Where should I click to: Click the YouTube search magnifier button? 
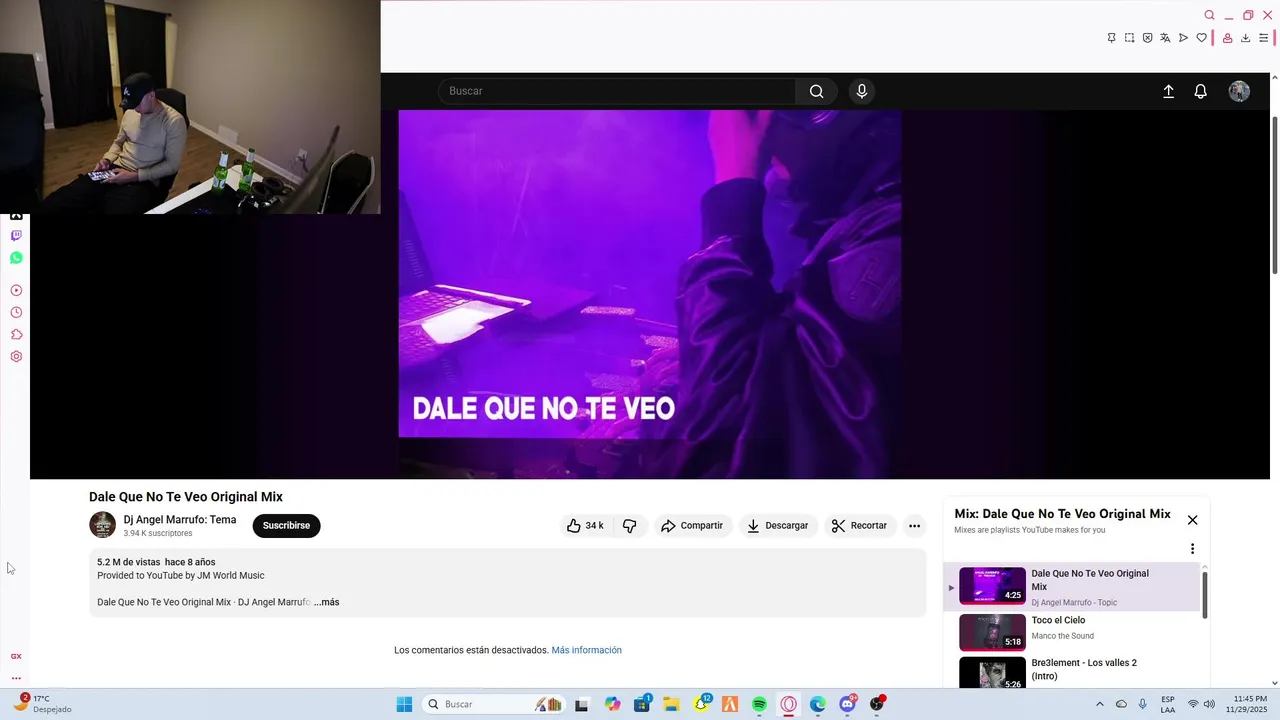click(817, 91)
